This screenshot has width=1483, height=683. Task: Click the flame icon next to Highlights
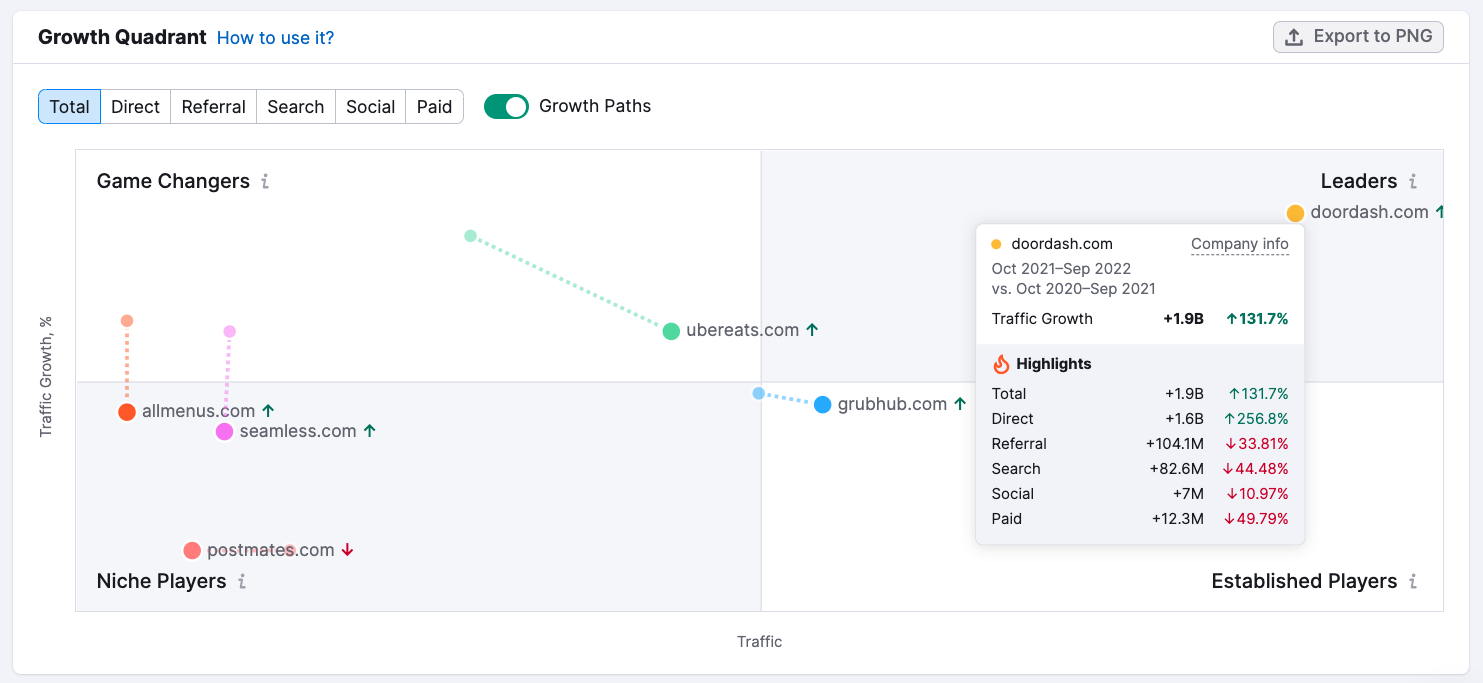[1001, 364]
